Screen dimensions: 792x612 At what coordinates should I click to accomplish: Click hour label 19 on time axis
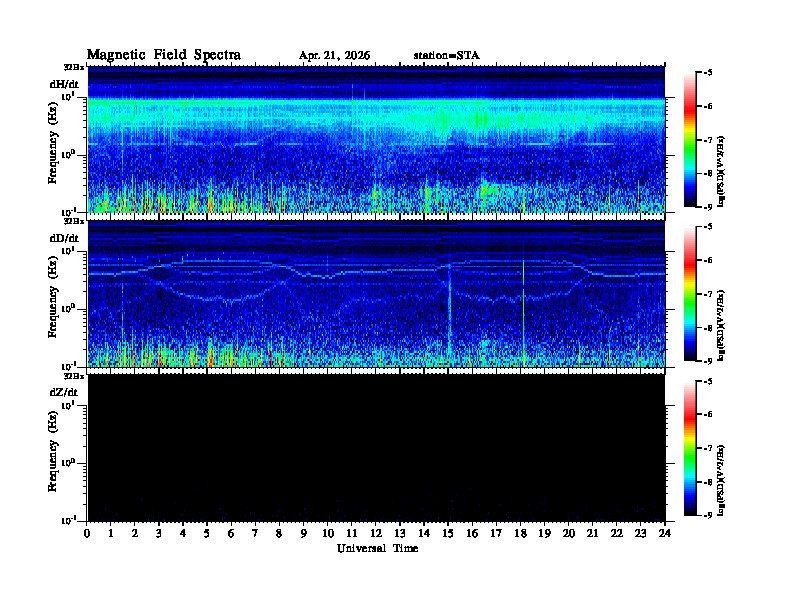544,533
